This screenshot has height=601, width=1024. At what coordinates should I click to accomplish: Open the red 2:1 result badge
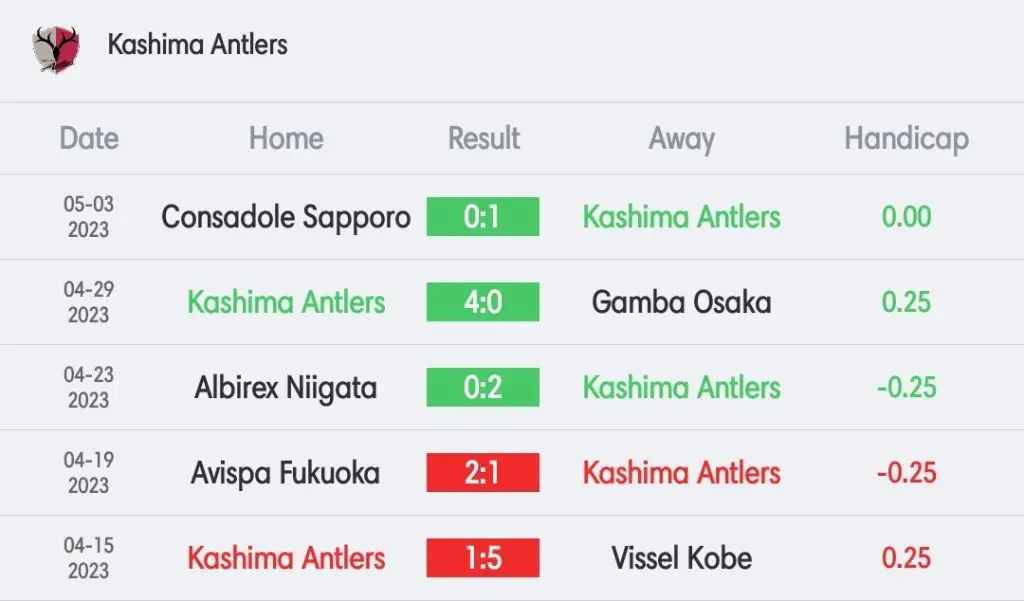coord(483,472)
